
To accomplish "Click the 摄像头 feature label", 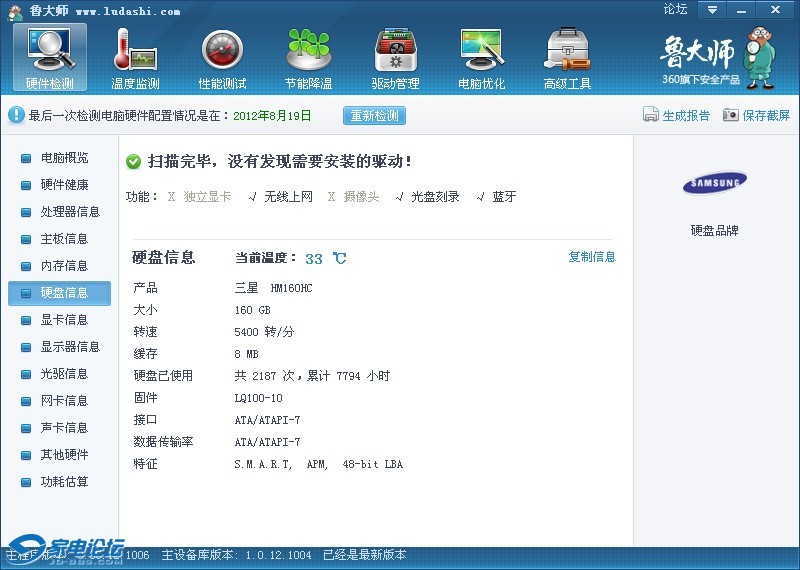I will [x=361, y=196].
